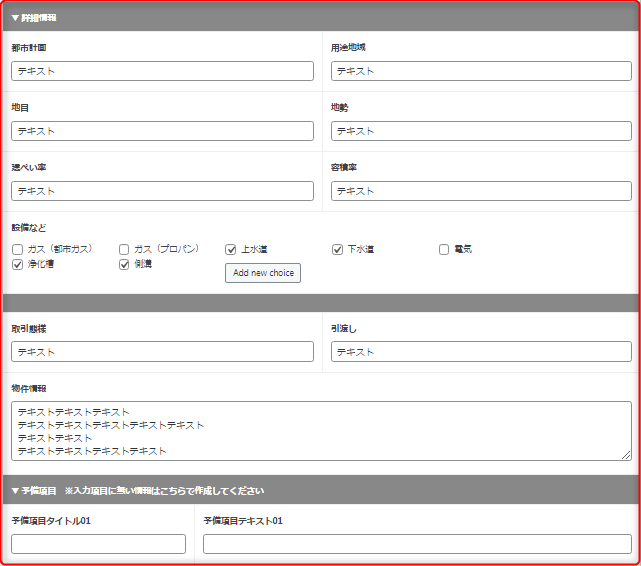Collapse the 詳細情報 section header
Screen dimensions: 641x566
pyautogui.click(x=34, y=18)
